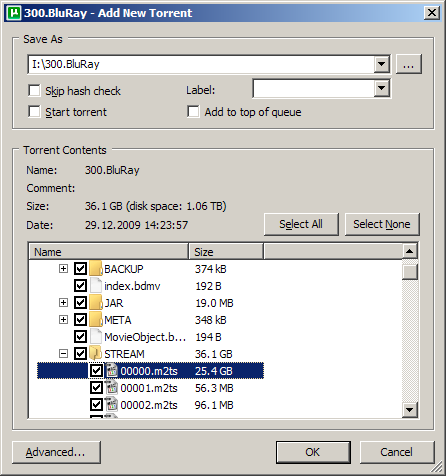Viewport: 446px width, 476px height.
Task: Click the uTorrent icon in title bar
Action: click(x=14, y=13)
